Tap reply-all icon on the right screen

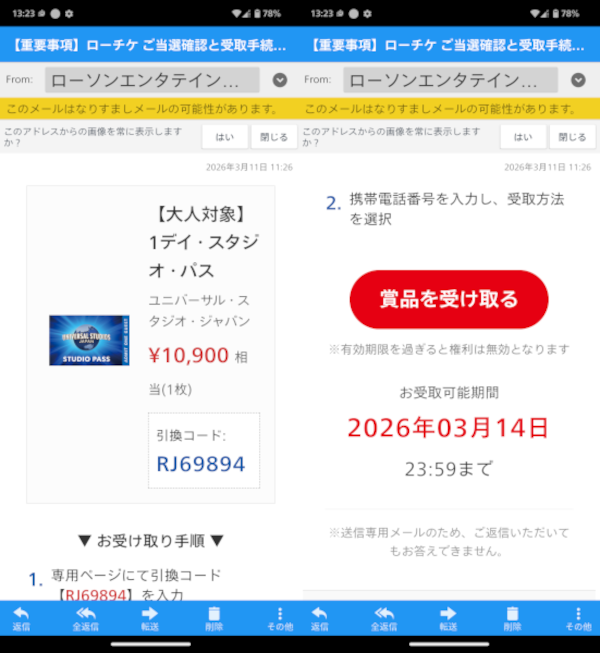385,618
